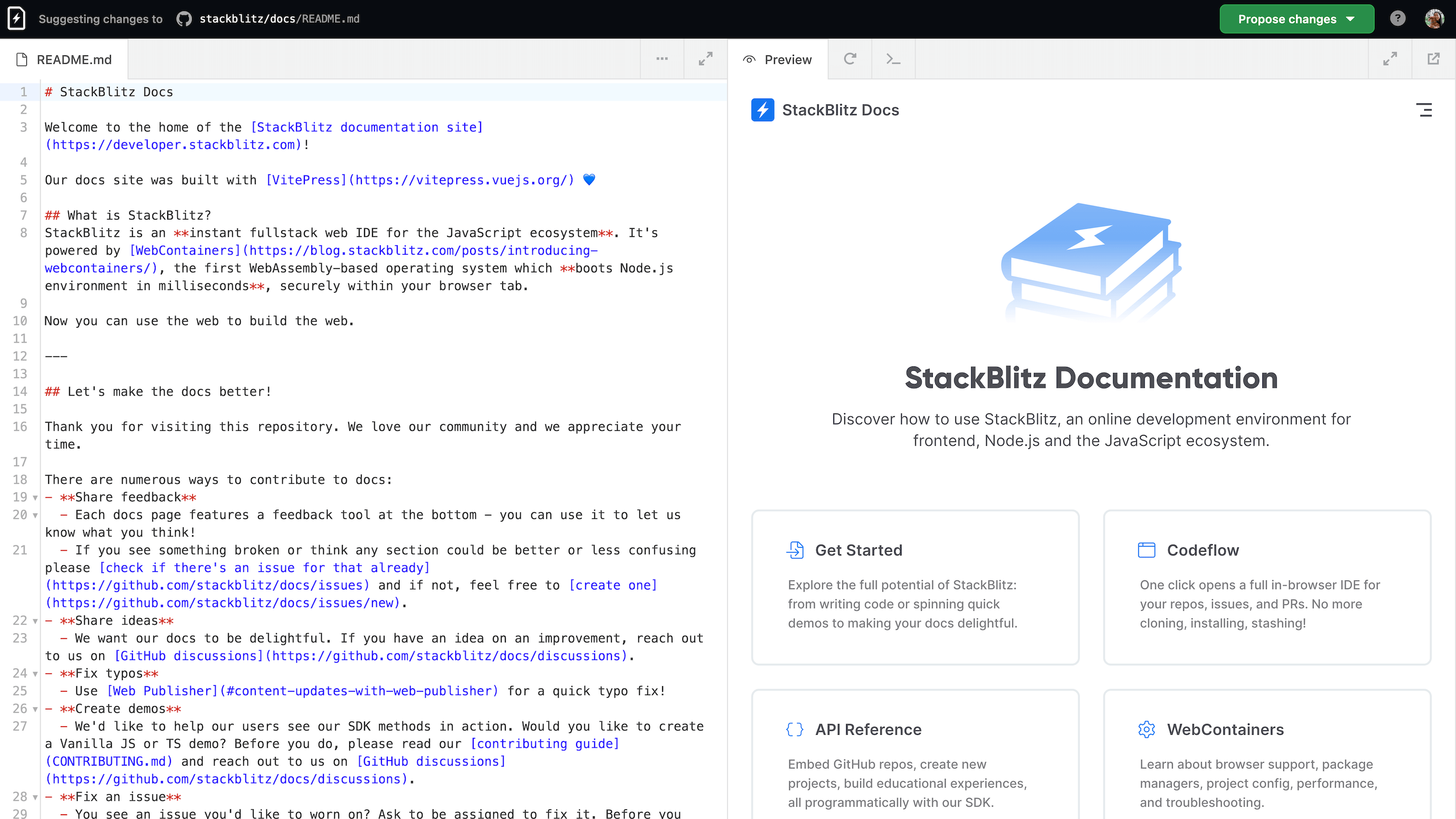Click the Propose changes button
Screen dimensions: 1456x819
coord(1297,19)
